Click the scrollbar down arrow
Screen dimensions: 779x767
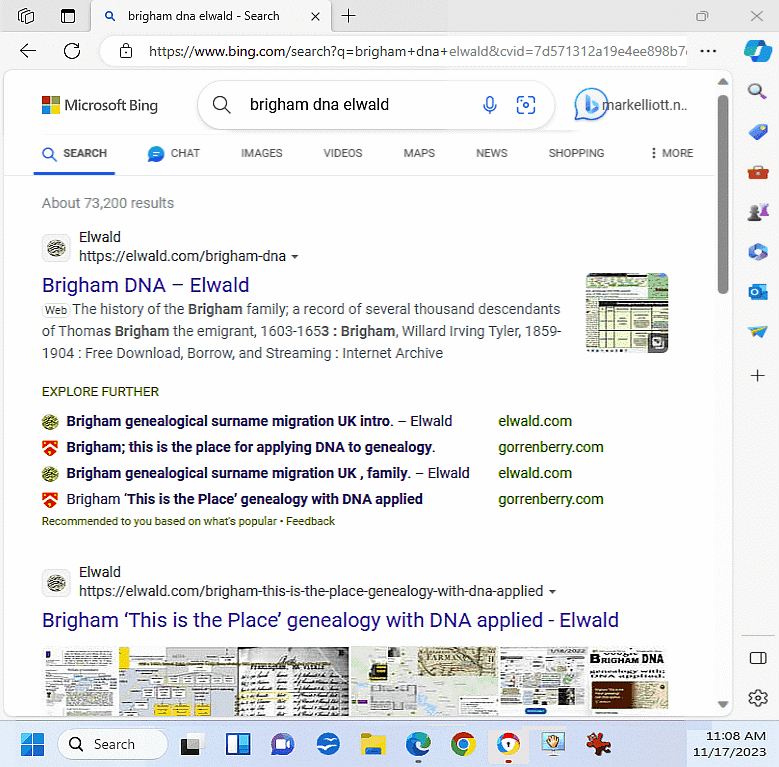(723, 704)
